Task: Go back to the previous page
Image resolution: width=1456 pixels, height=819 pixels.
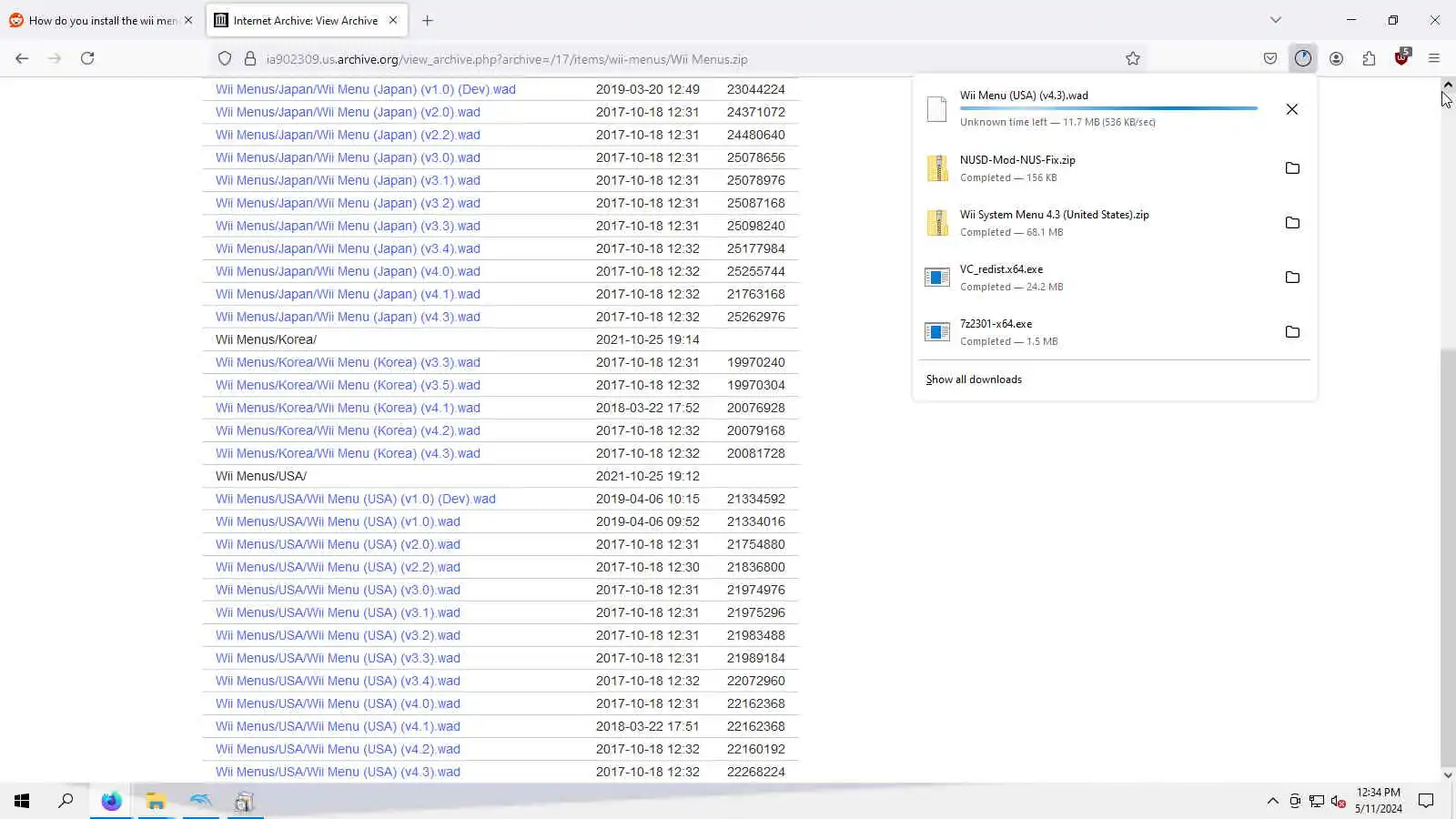Action: pyautogui.click(x=22, y=58)
